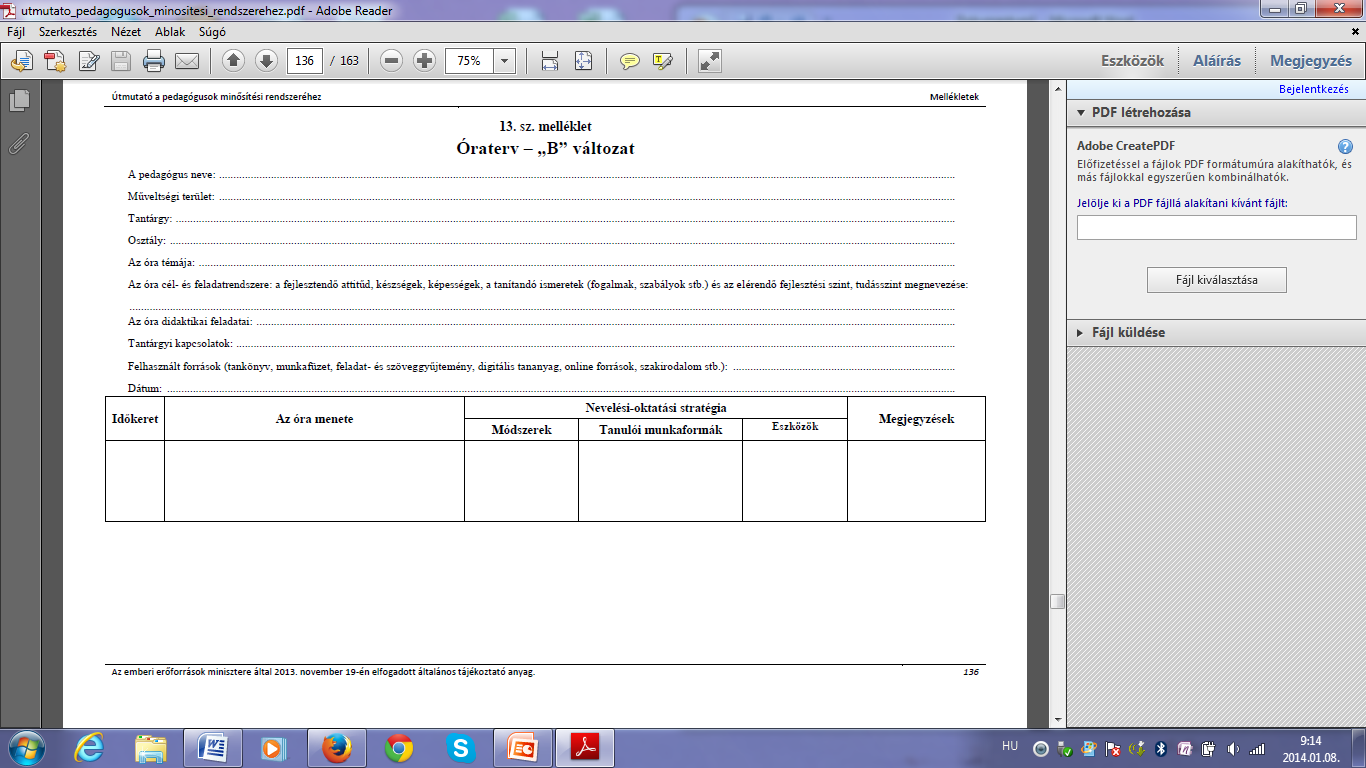This screenshot has width=1366, height=768.
Task: Click the Create PDF online toolbar icon
Action: click(x=55, y=61)
